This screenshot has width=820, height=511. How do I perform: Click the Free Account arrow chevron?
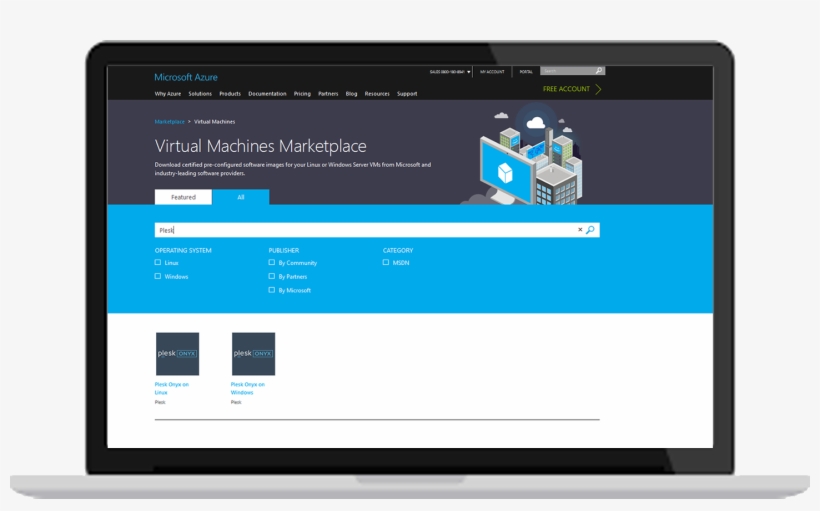[598, 89]
